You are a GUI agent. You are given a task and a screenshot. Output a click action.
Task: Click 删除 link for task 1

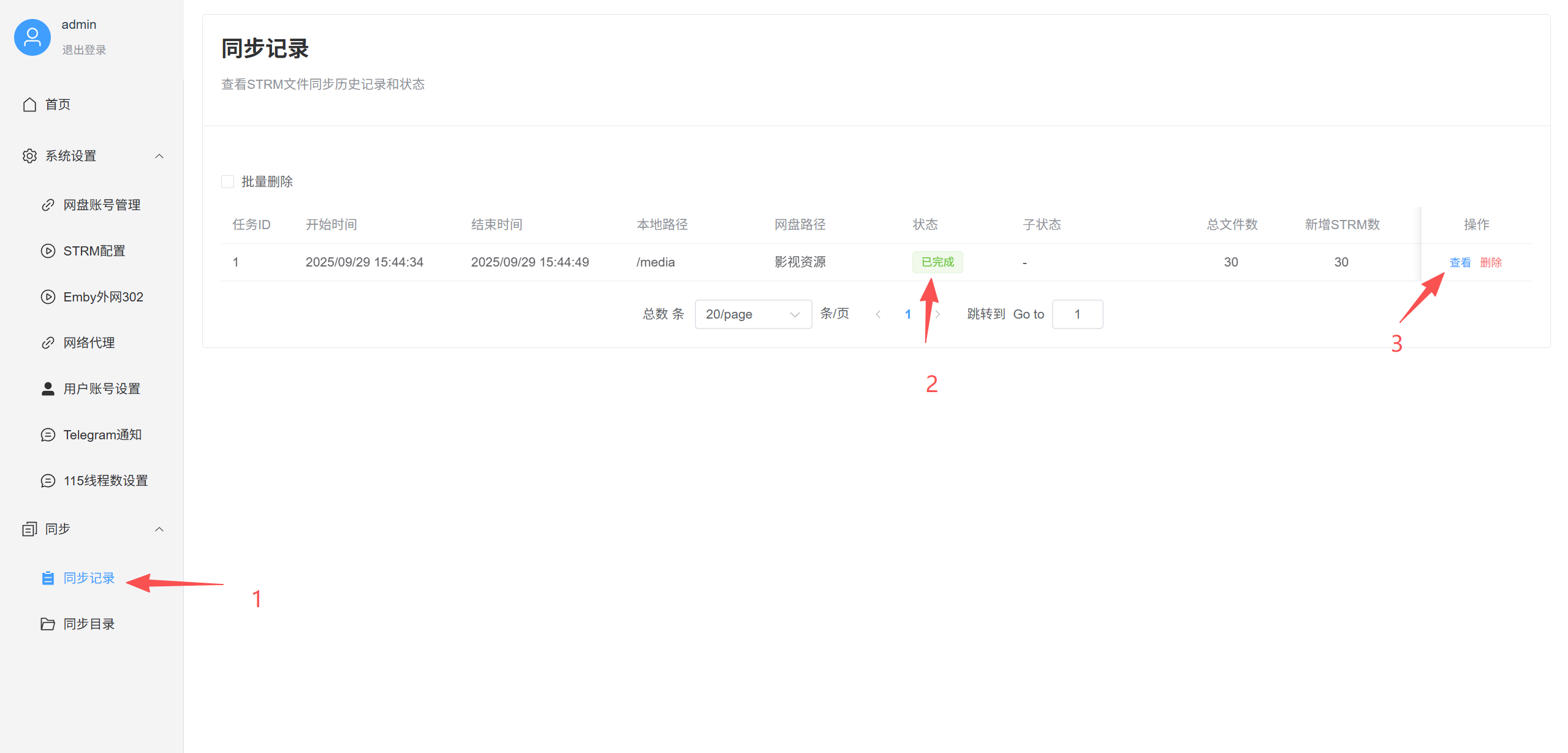click(1490, 263)
